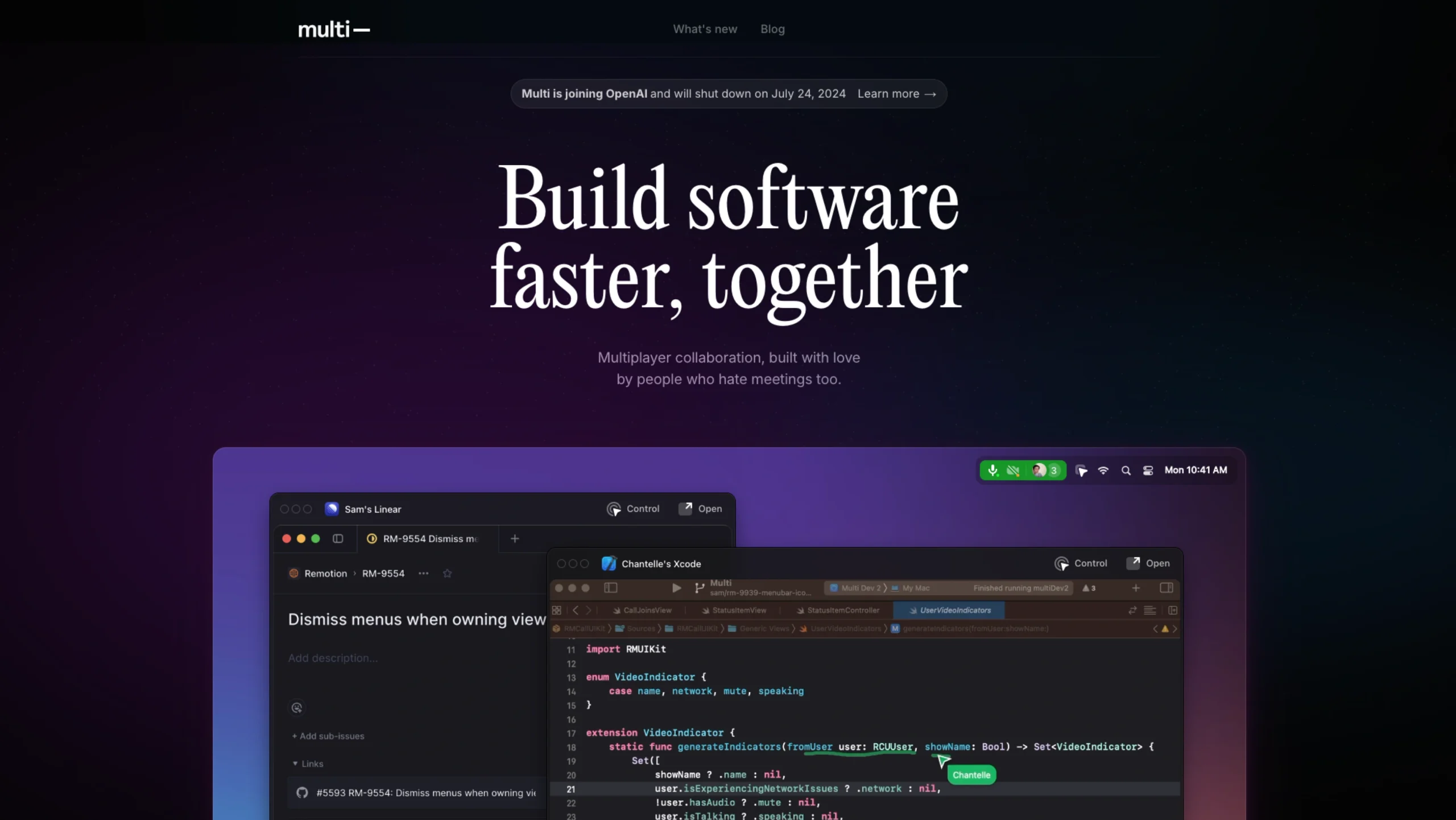Switch to the StatusItemController tab
The width and height of the screenshot is (1456, 820).
(838, 610)
